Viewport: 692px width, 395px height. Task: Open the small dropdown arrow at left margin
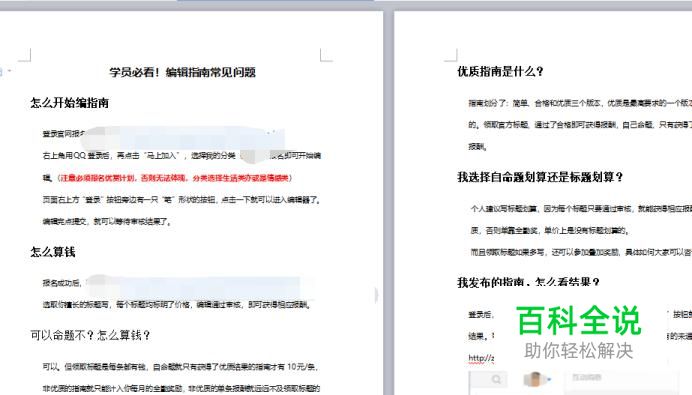[9, 71]
